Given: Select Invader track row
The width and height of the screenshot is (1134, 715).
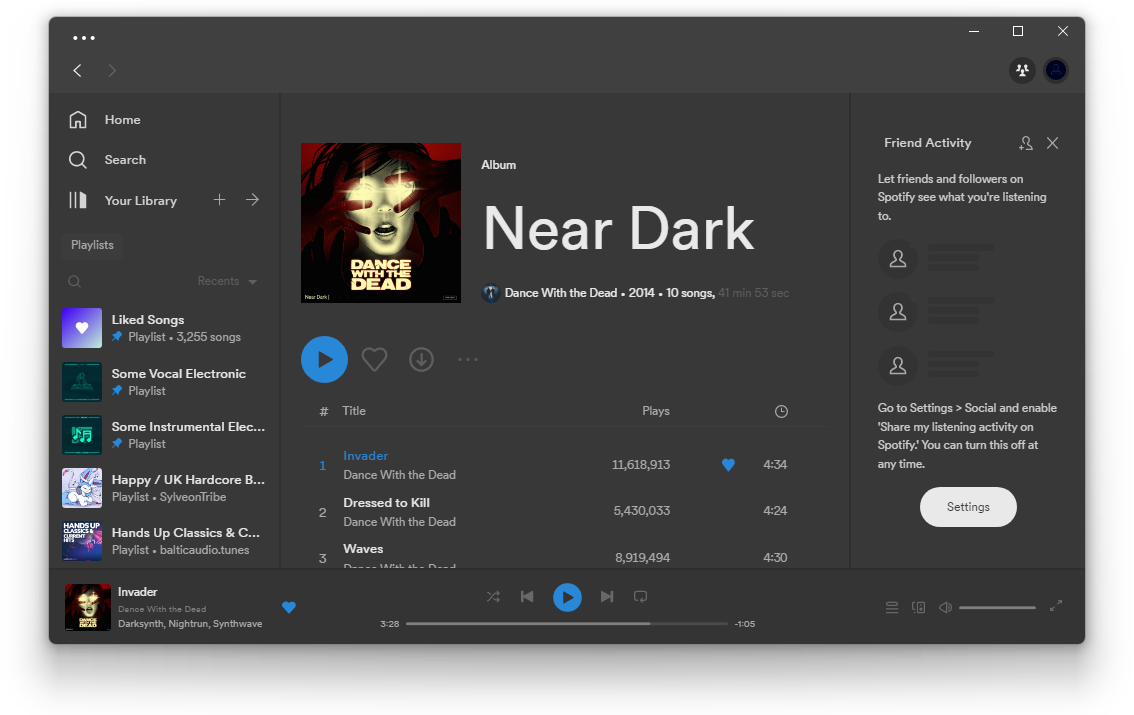Looking at the screenshot, I should coord(564,465).
